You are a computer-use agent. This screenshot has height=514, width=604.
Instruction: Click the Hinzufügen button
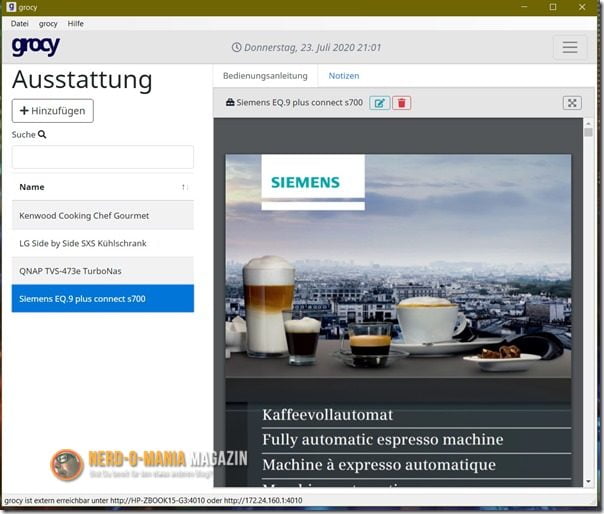[53, 111]
